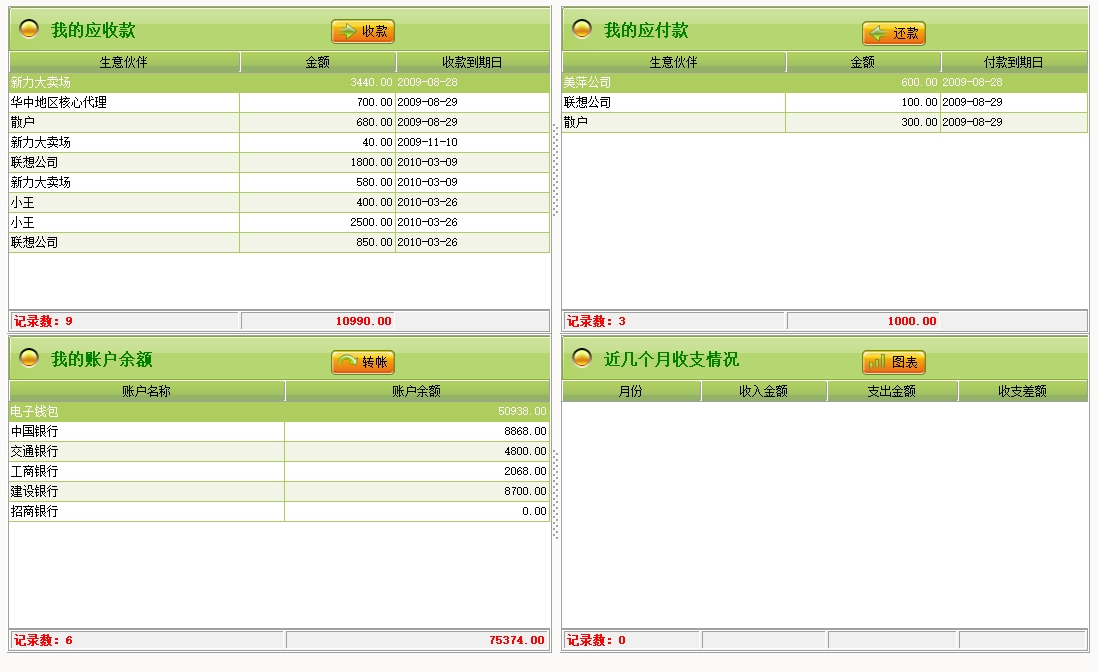
Task: Click the orange orb icon beside 我的账户余额
Action: click(30, 358)
